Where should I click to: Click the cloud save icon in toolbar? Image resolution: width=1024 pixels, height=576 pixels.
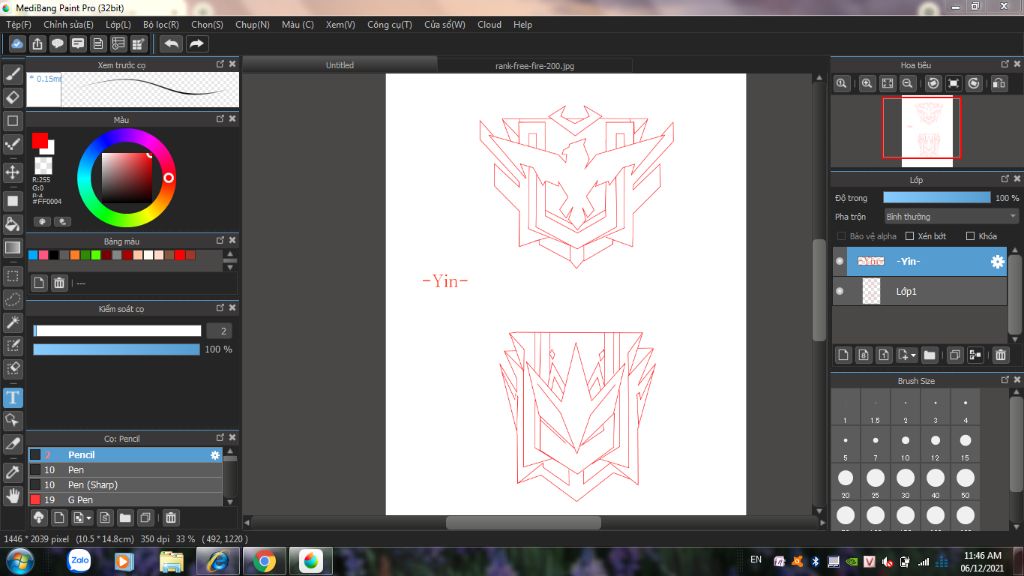coord(17,44)
